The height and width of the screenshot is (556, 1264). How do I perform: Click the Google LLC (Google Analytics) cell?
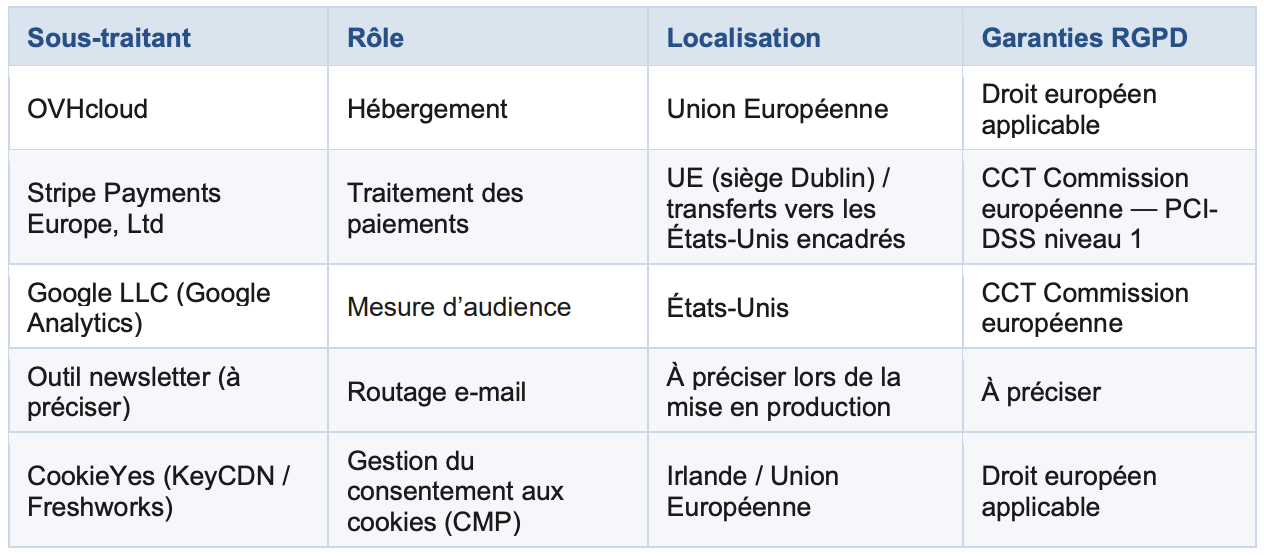click(149, 307)
